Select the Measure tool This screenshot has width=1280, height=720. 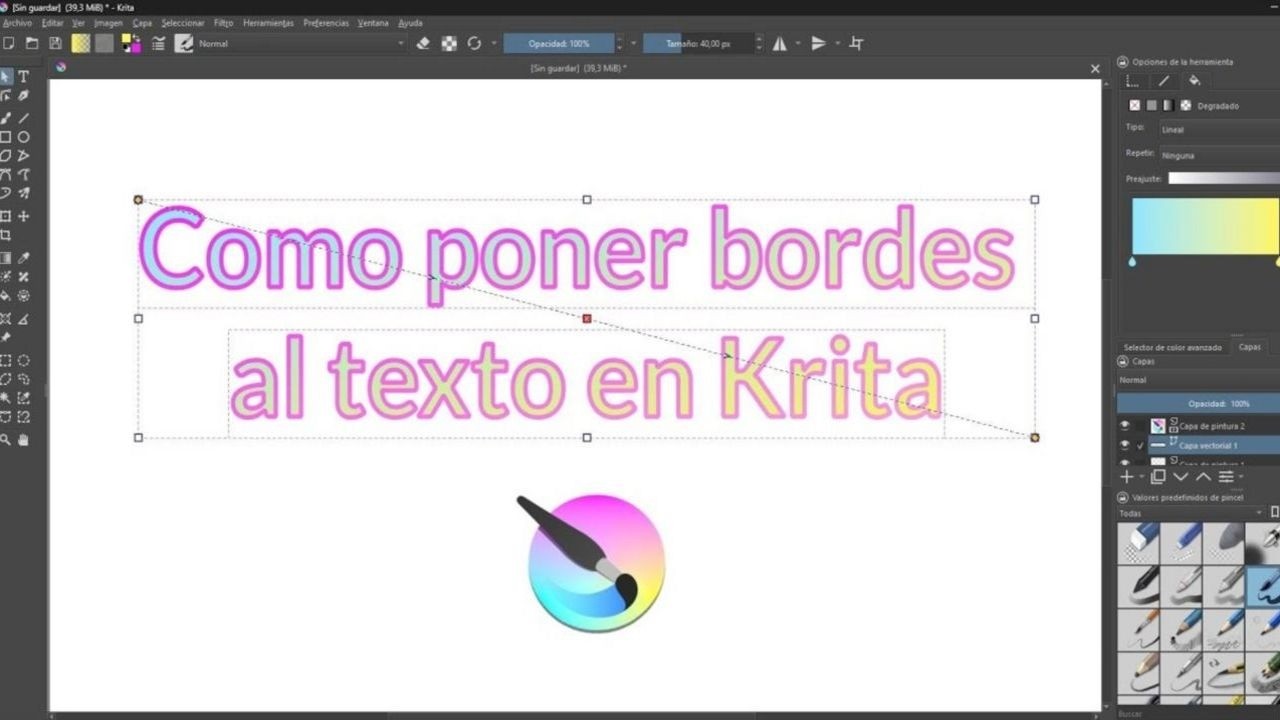coord(24,319)
